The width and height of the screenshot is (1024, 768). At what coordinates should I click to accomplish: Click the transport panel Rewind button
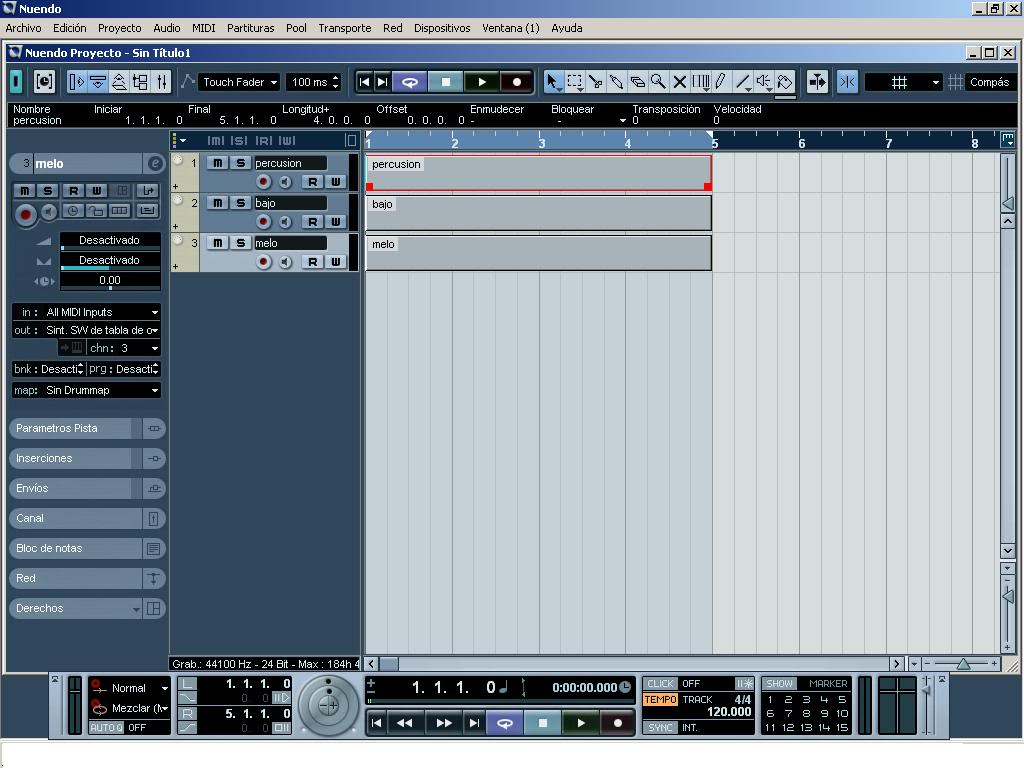pyautogui.click(x=405, y=723)
